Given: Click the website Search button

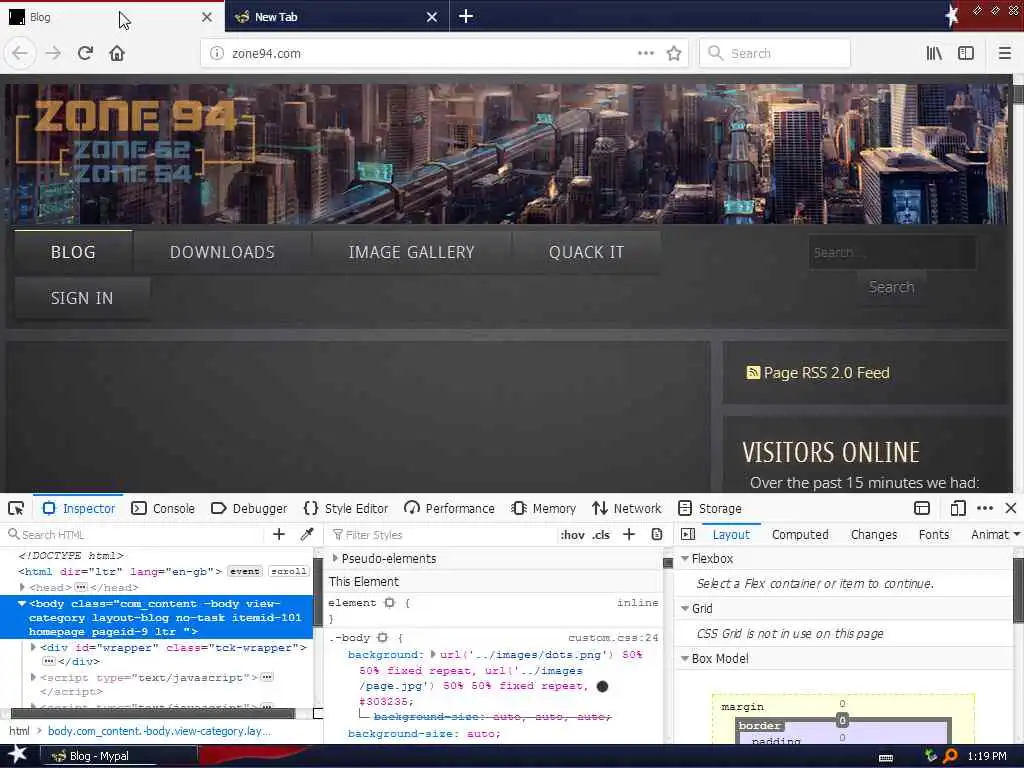Looking at the screenshot, I should click(891, 287).
